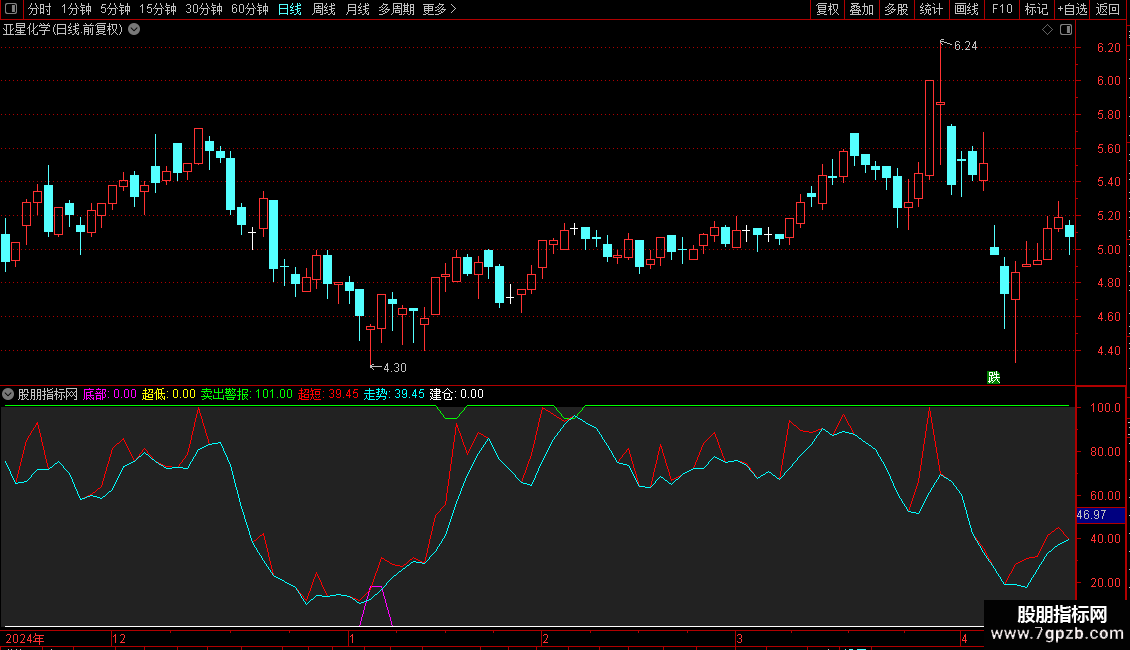The height and width of the screenshot is (650, 1130).
Task: Click the diamond icon above the price axis
Action: (1047, 30)
